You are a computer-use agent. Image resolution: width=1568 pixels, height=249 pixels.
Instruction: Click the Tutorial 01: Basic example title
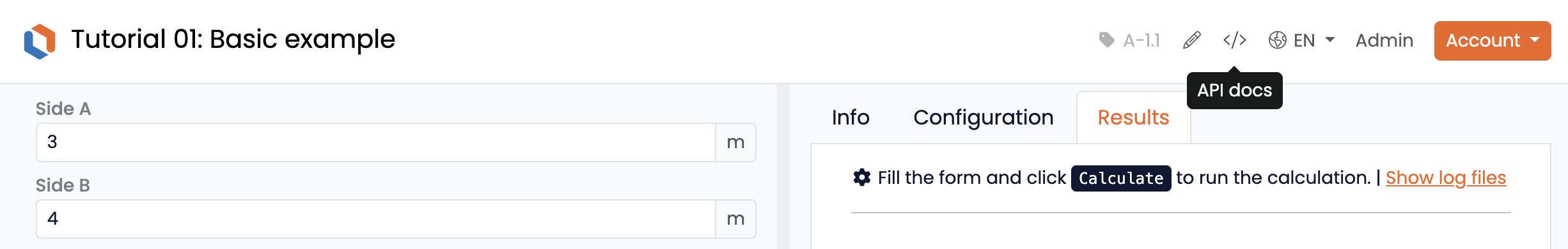pos(233,40)
